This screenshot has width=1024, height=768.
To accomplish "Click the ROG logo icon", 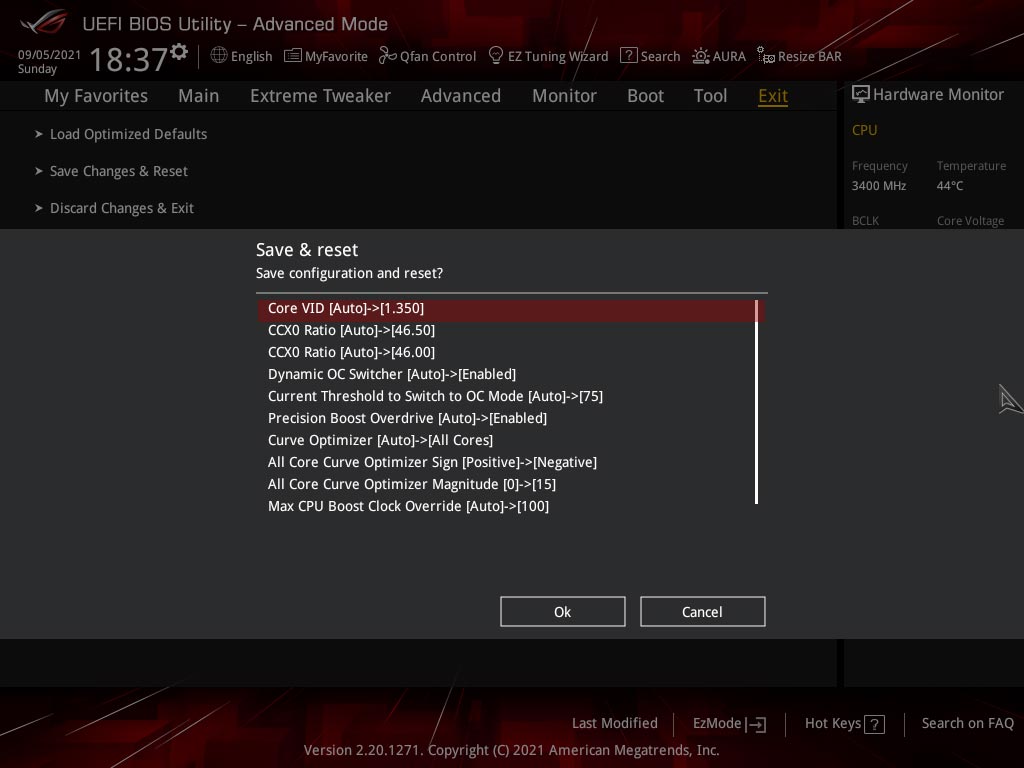I will [x=43, y=22].
